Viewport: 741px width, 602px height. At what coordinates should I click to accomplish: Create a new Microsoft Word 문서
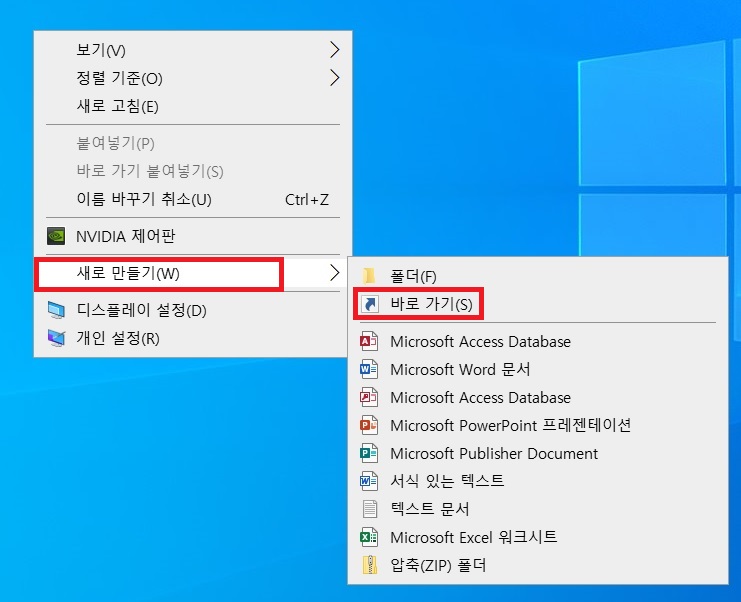538,369
